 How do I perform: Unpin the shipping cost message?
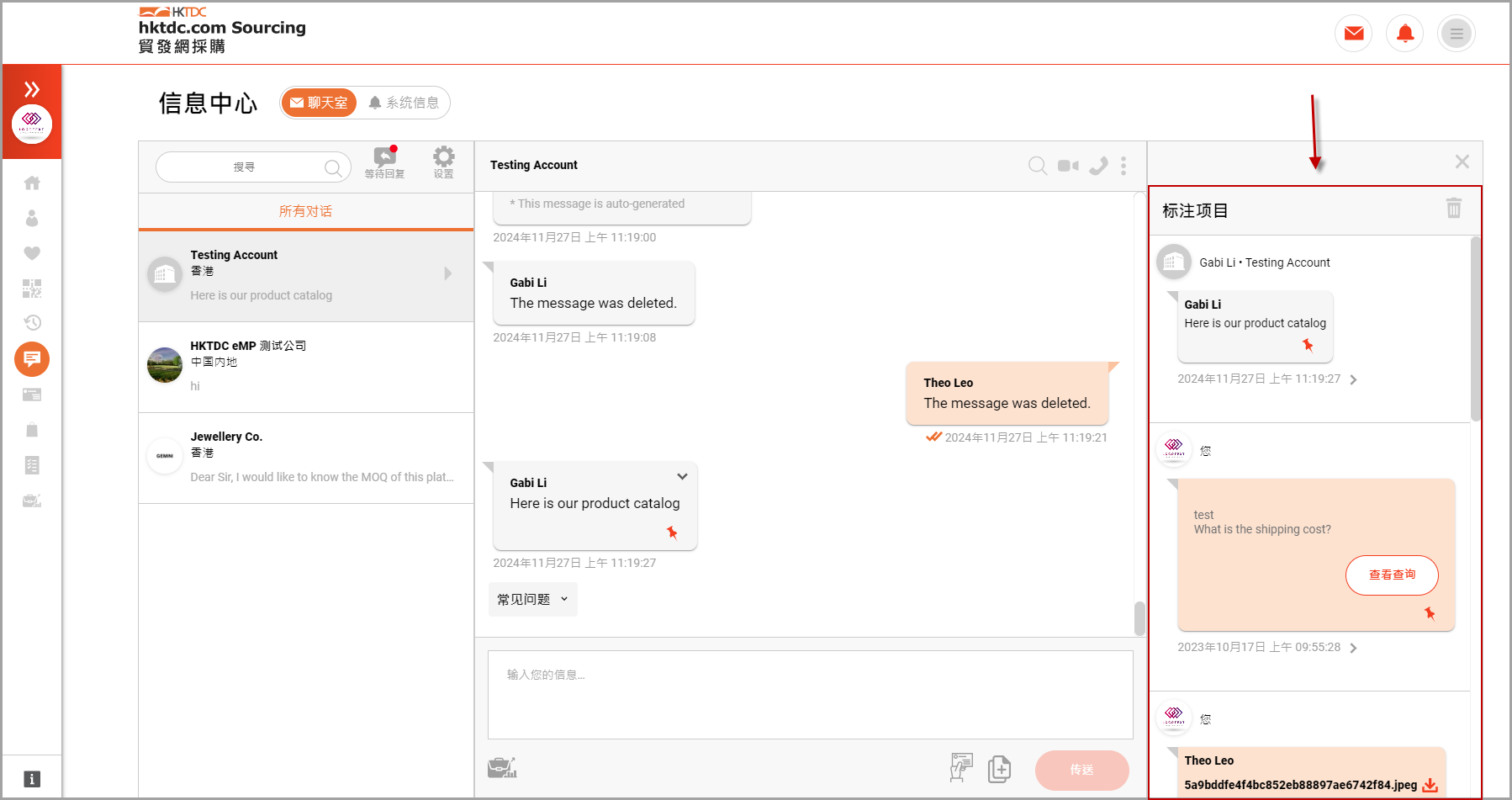(1430, 613)
